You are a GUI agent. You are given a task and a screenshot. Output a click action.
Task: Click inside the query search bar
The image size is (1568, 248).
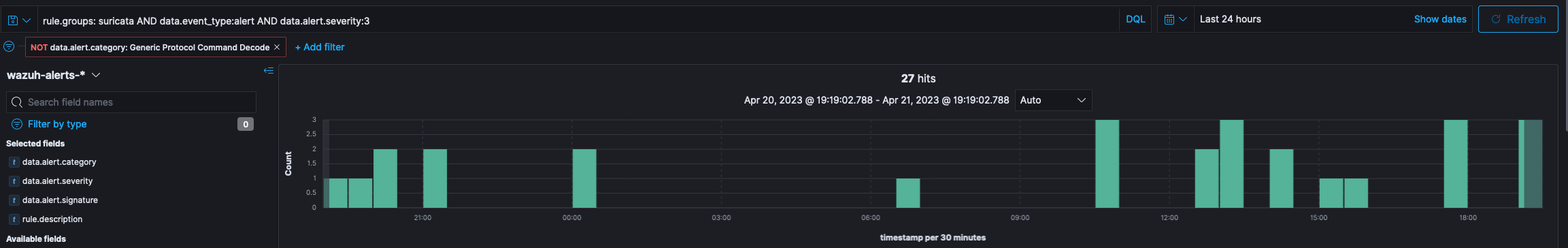click(578, 20)
